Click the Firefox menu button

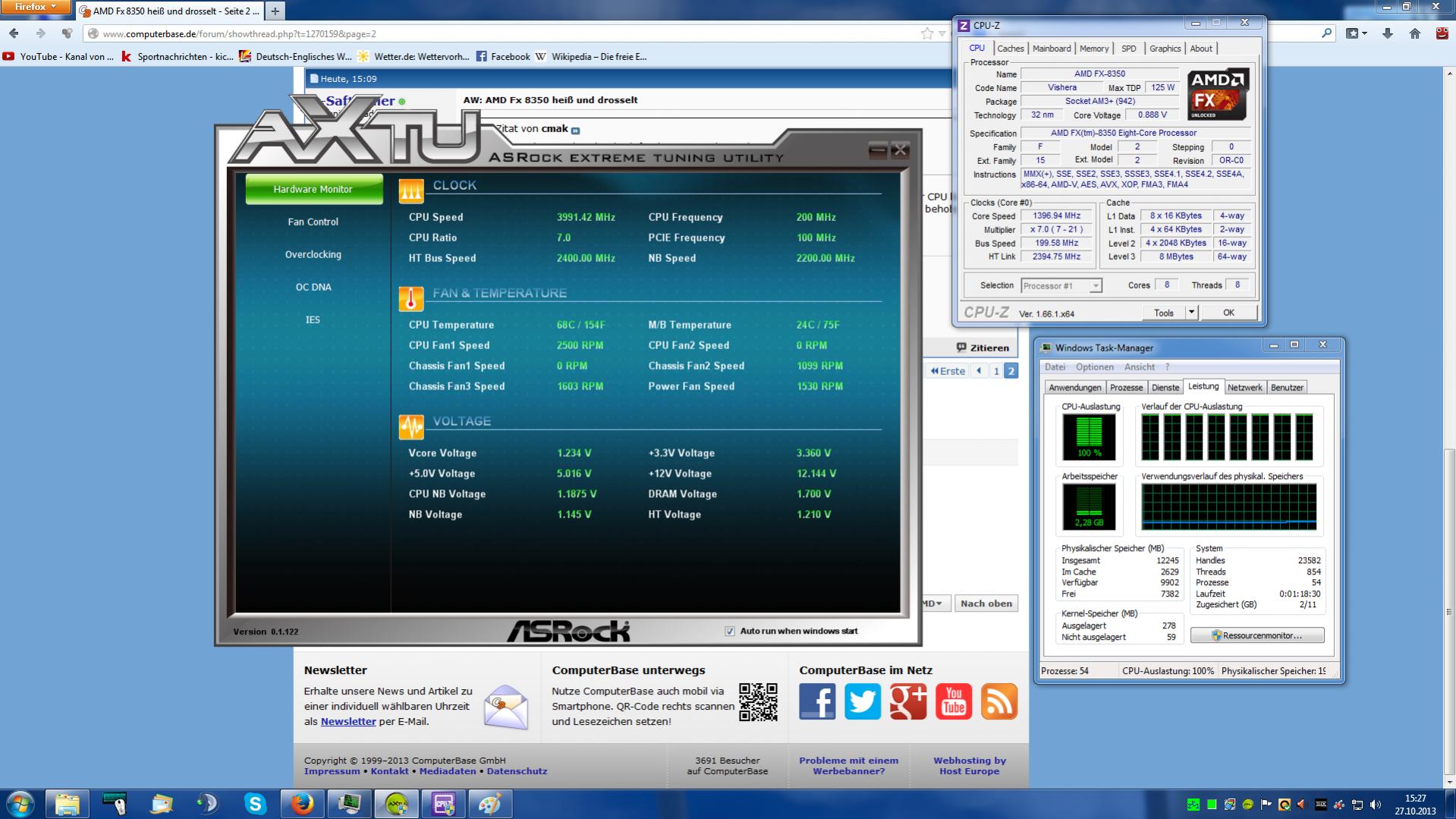[x=36, y=7]
